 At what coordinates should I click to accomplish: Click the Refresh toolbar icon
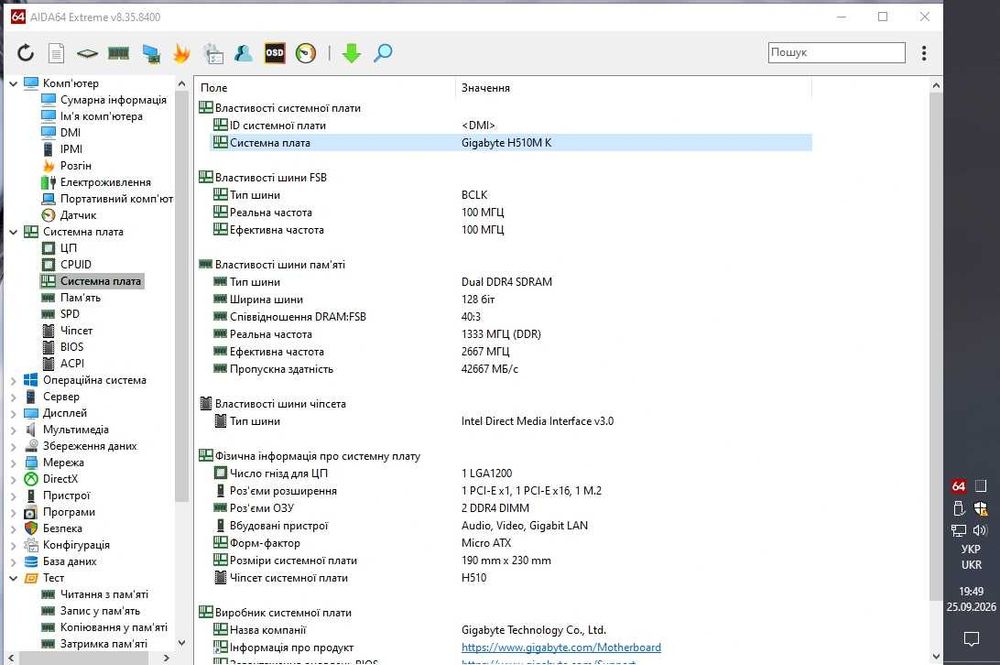click(26, 53)
